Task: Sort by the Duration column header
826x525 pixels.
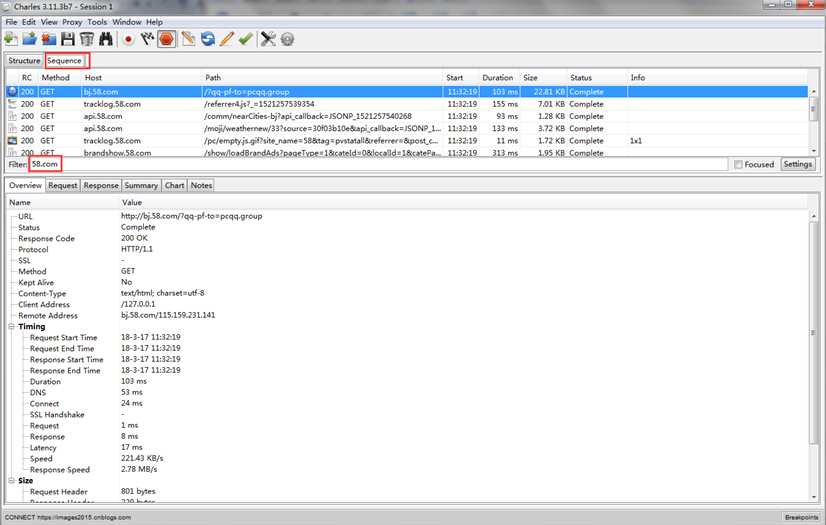Action: click(498, 77)
